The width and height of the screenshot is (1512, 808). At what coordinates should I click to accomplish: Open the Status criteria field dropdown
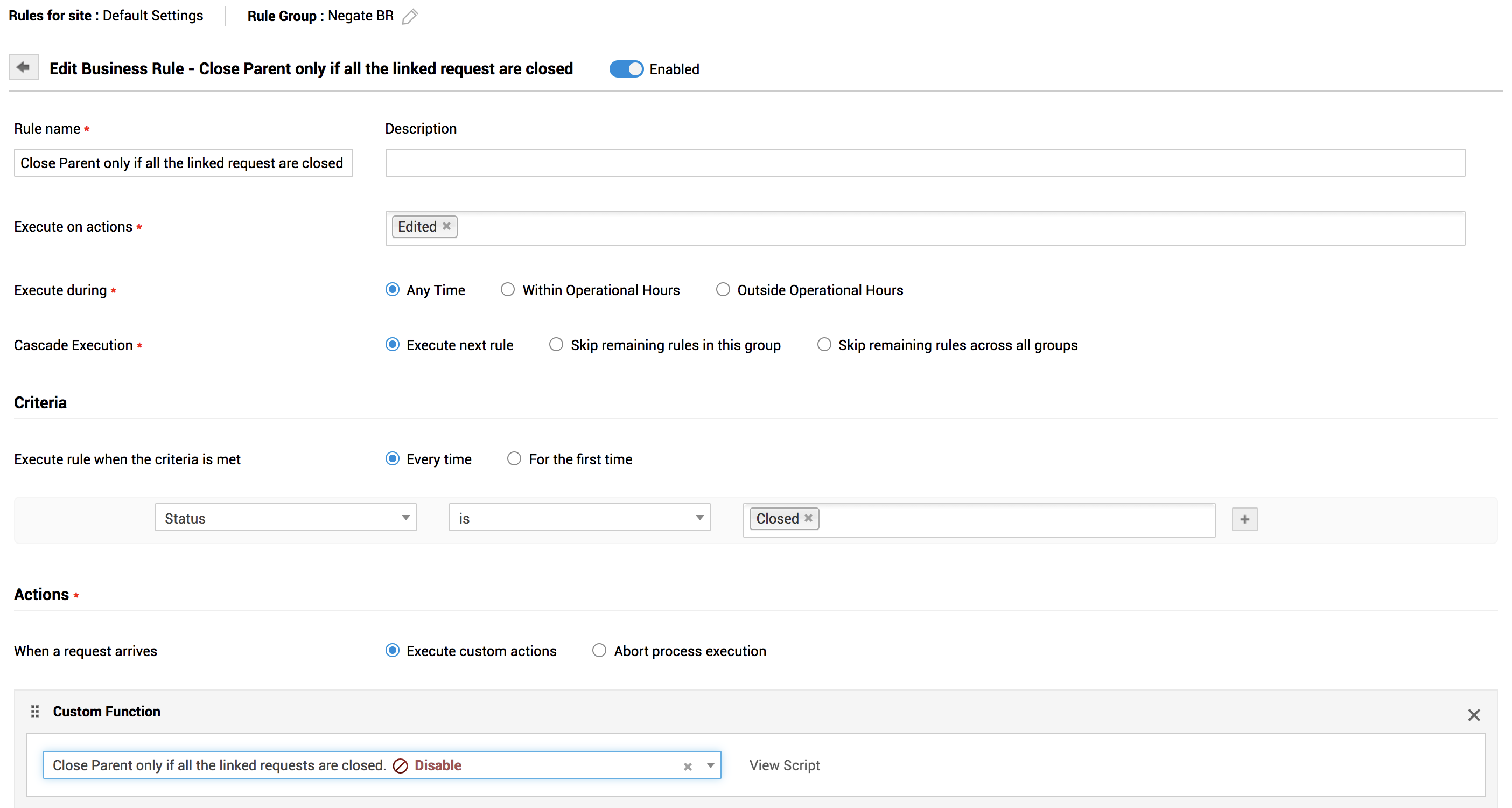285,518
